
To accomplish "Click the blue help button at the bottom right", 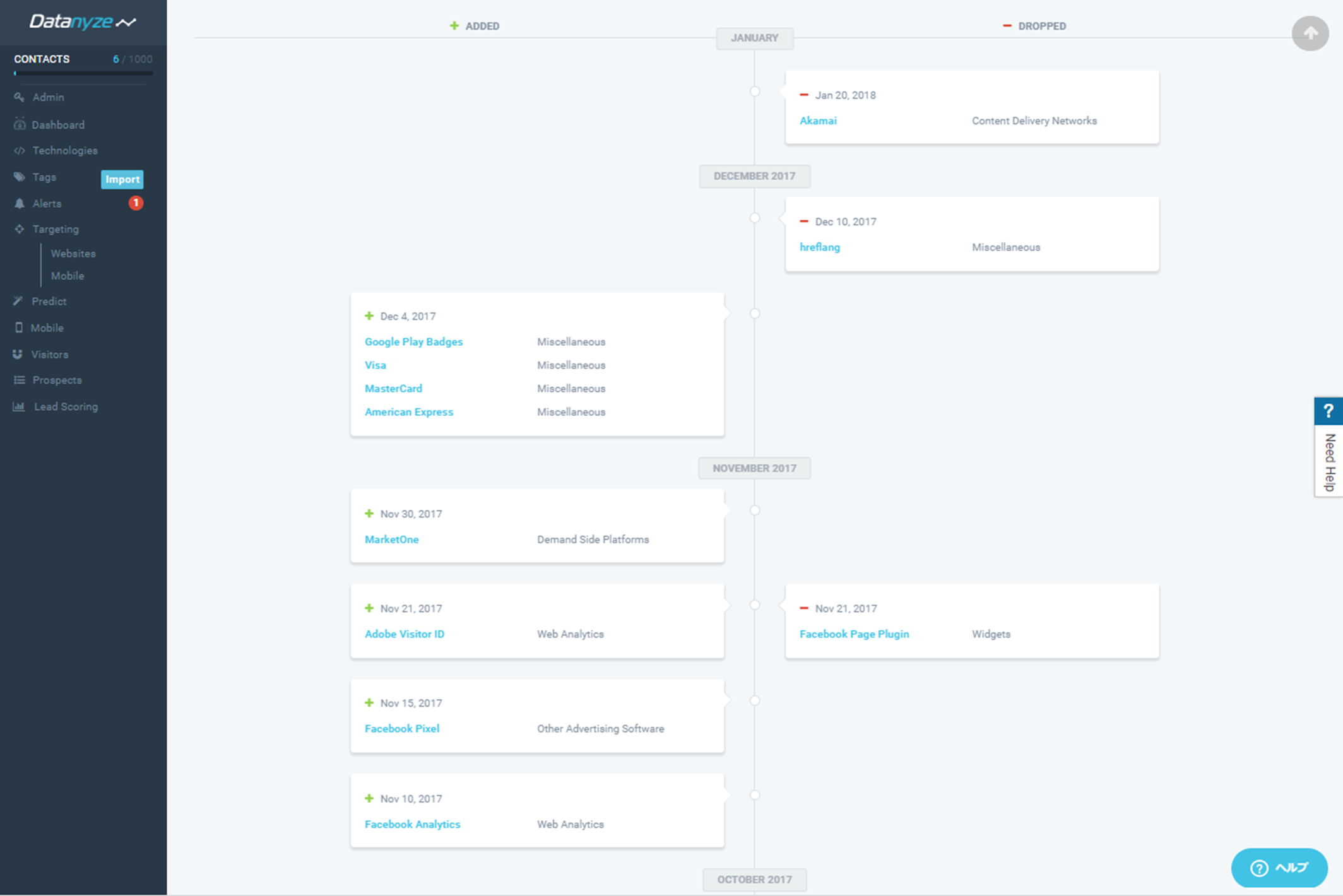I will click(1279, 868).
